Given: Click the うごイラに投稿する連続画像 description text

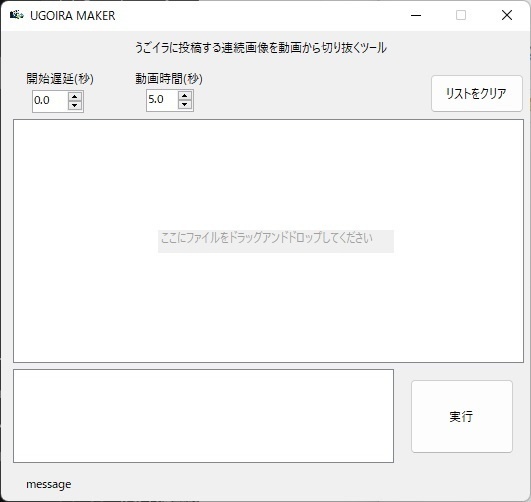Looking at the screenshot, I should (261, 48).
